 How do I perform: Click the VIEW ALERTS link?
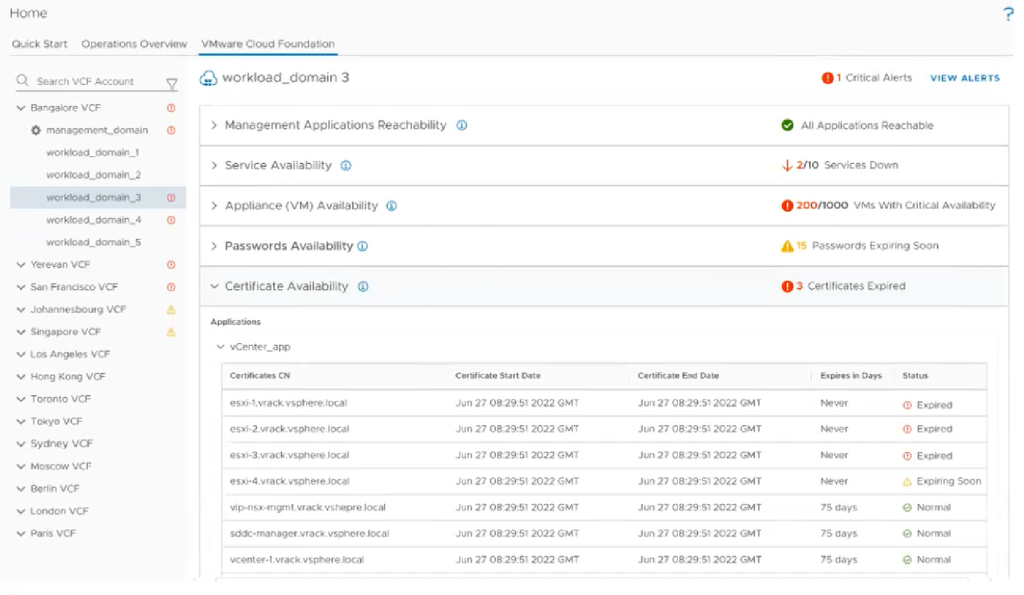(964, 78)
